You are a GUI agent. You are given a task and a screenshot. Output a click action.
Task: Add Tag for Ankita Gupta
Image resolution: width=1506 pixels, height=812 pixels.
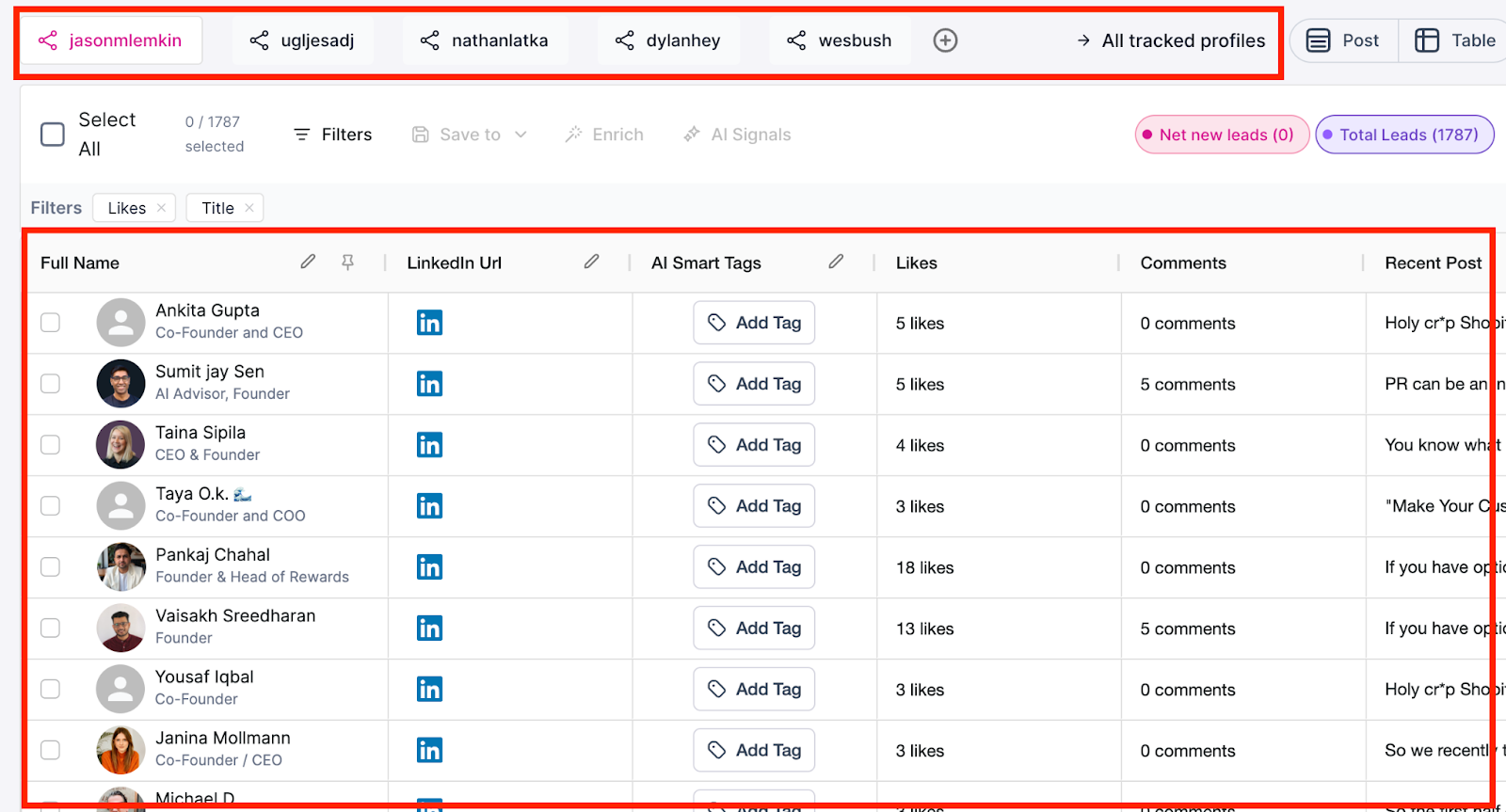pyautogui.click(x=754, y=323)
